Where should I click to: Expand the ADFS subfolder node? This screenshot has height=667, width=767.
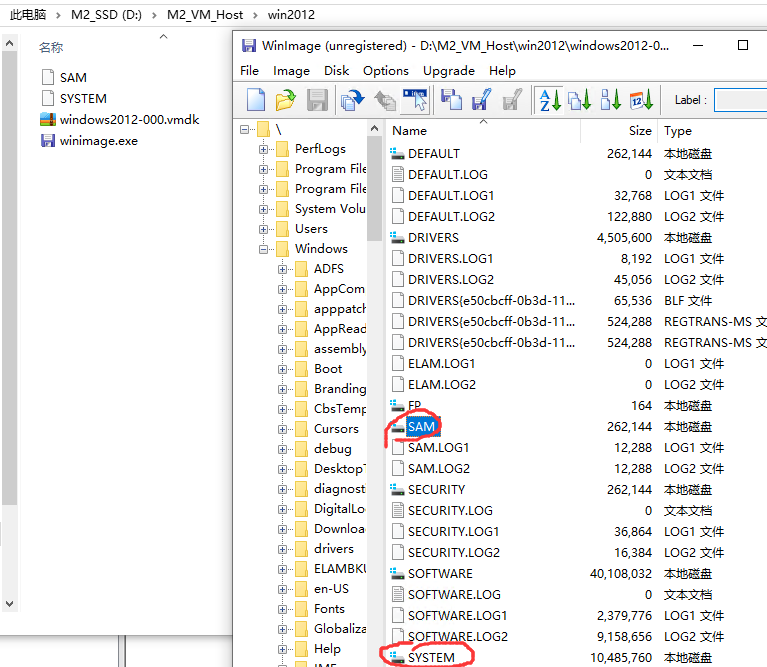tap(282, 269)
